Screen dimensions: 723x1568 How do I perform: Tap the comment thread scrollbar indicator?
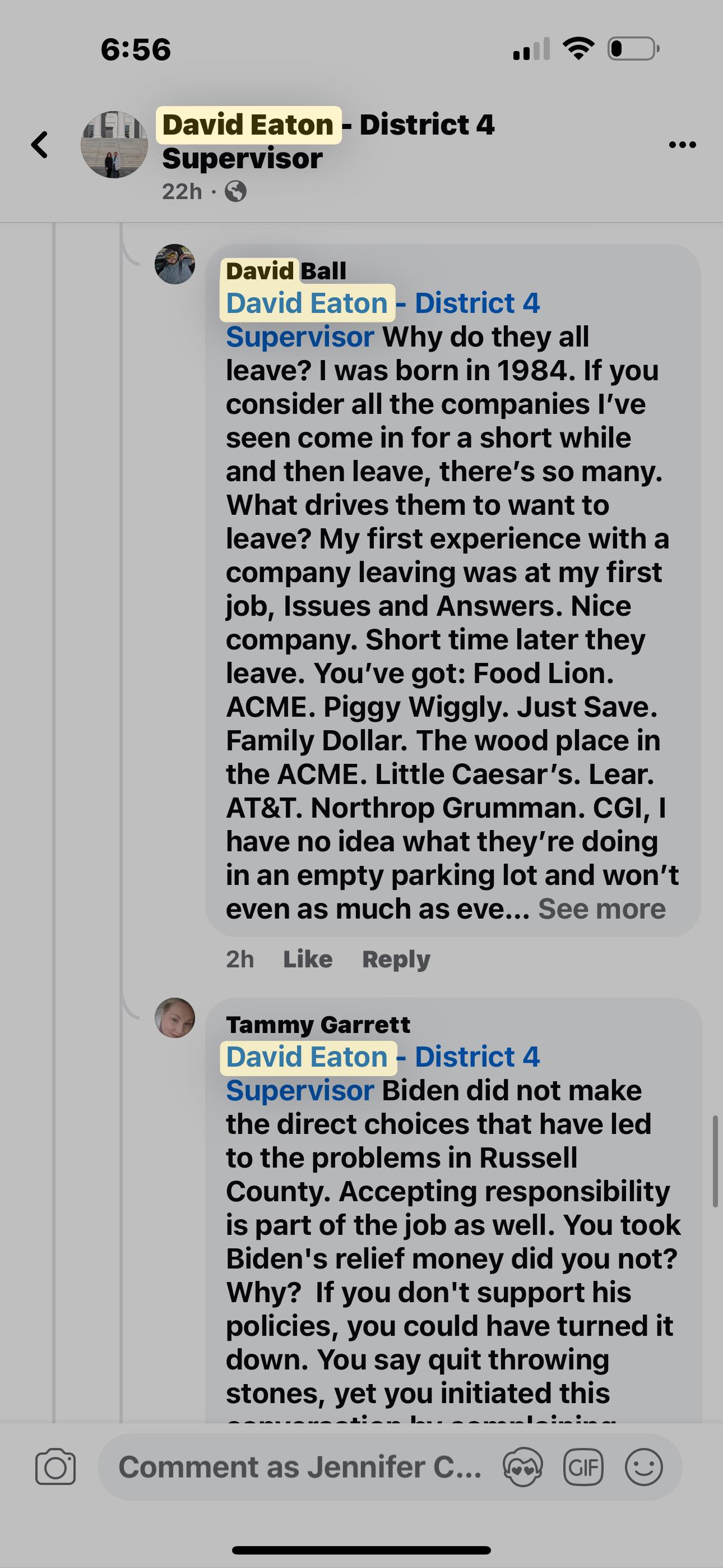(715, 1161)
